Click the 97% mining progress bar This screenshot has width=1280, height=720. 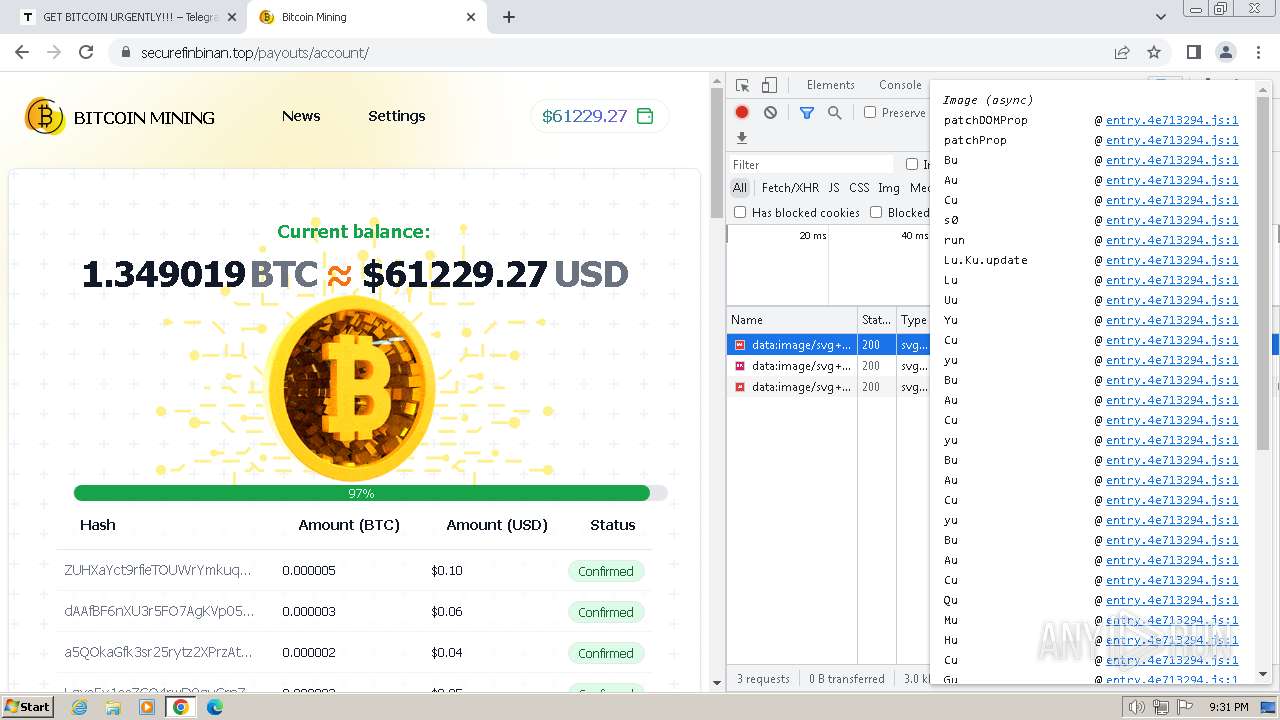coord(370,493)
